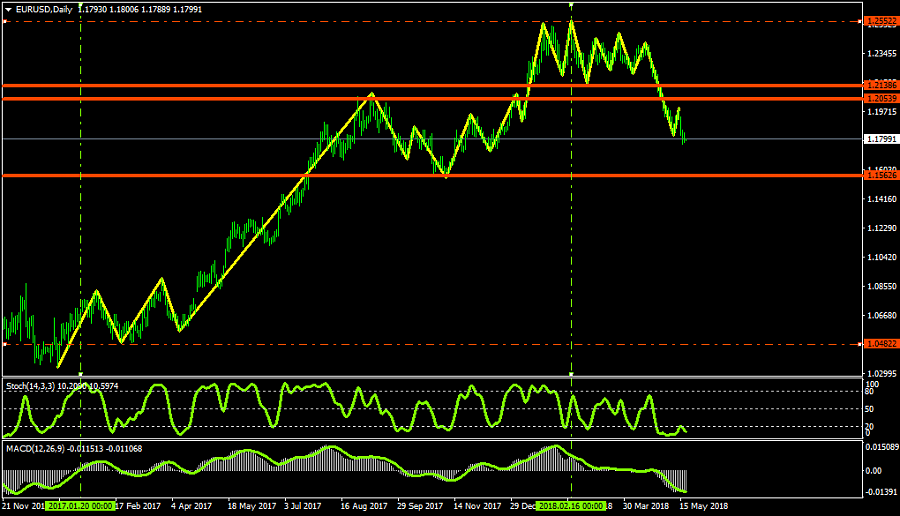This screenshot has height=516, width=900.
Task: Click the 1.19715 value on price axis
Action: [x=882, y=112]
